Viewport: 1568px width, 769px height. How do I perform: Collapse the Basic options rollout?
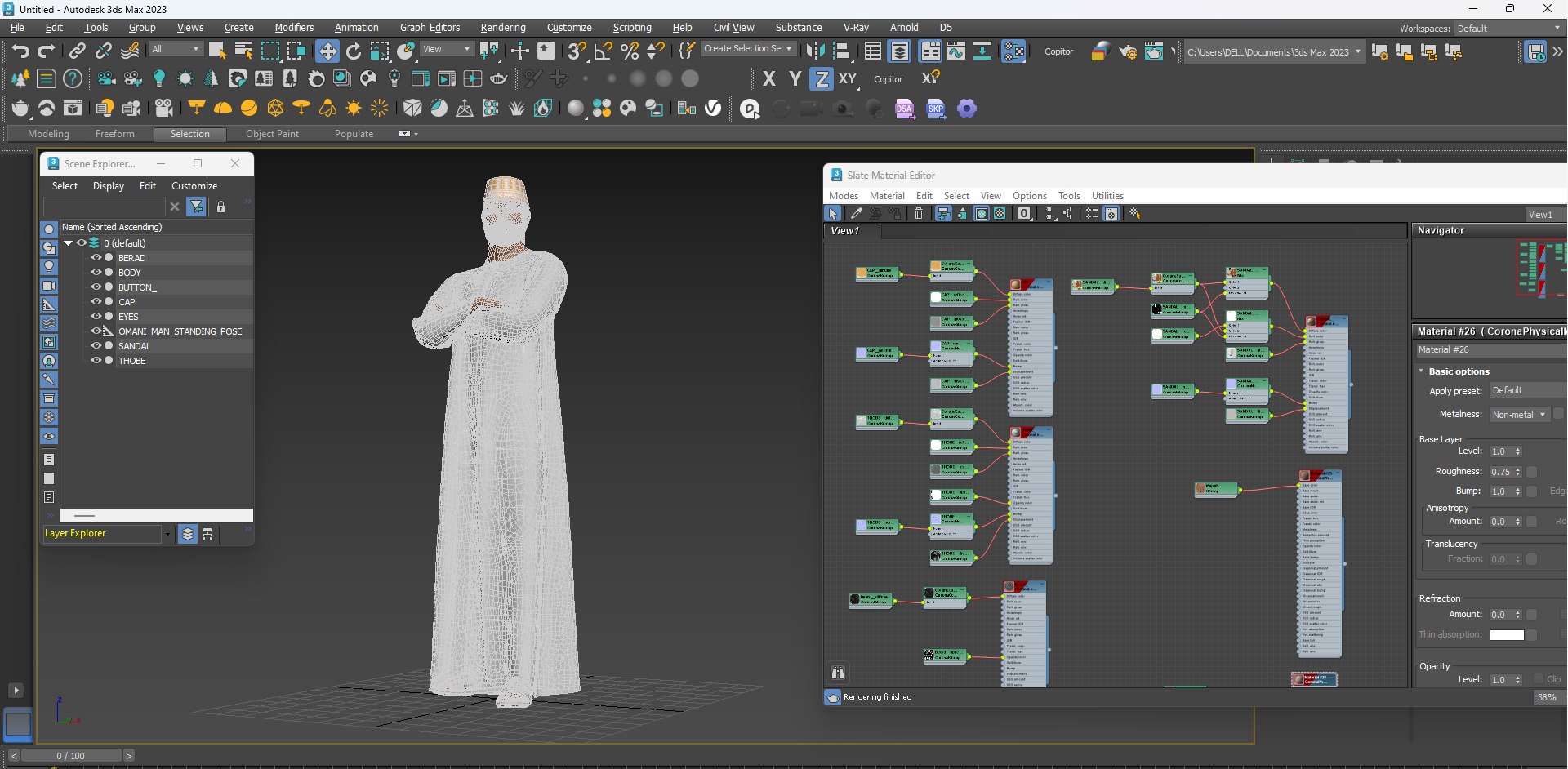click(1421, 371)
